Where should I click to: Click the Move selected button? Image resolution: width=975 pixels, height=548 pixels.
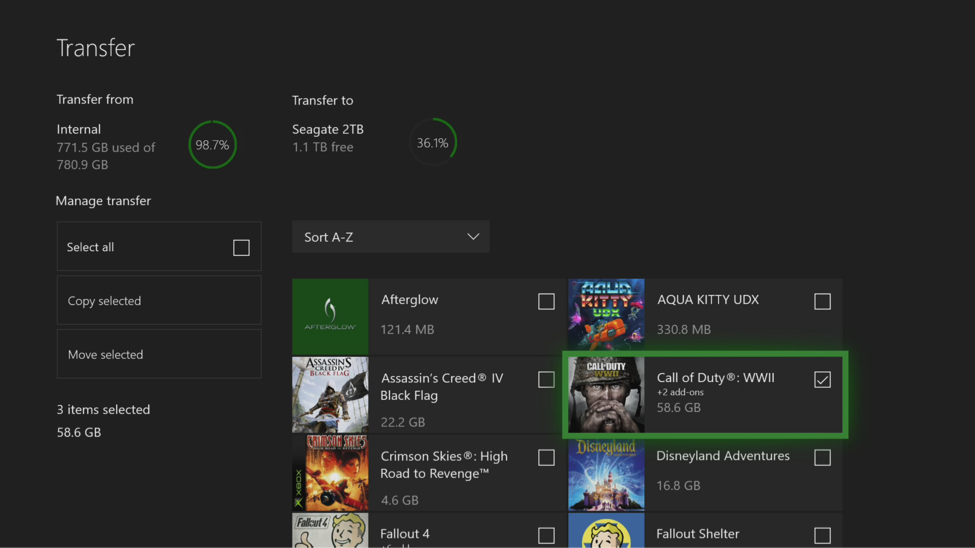(159, 354)
